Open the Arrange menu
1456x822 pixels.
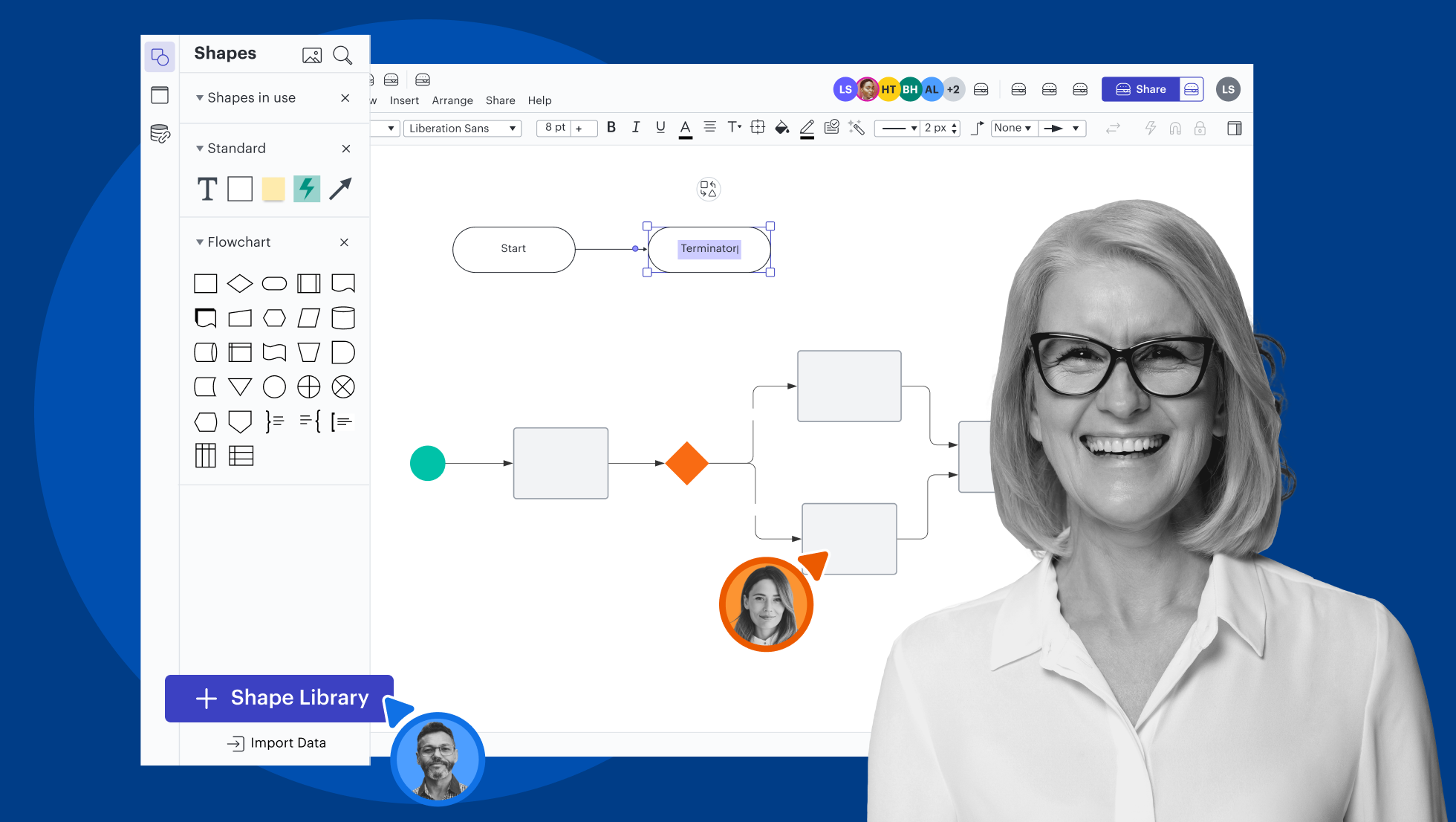[452, 100]
